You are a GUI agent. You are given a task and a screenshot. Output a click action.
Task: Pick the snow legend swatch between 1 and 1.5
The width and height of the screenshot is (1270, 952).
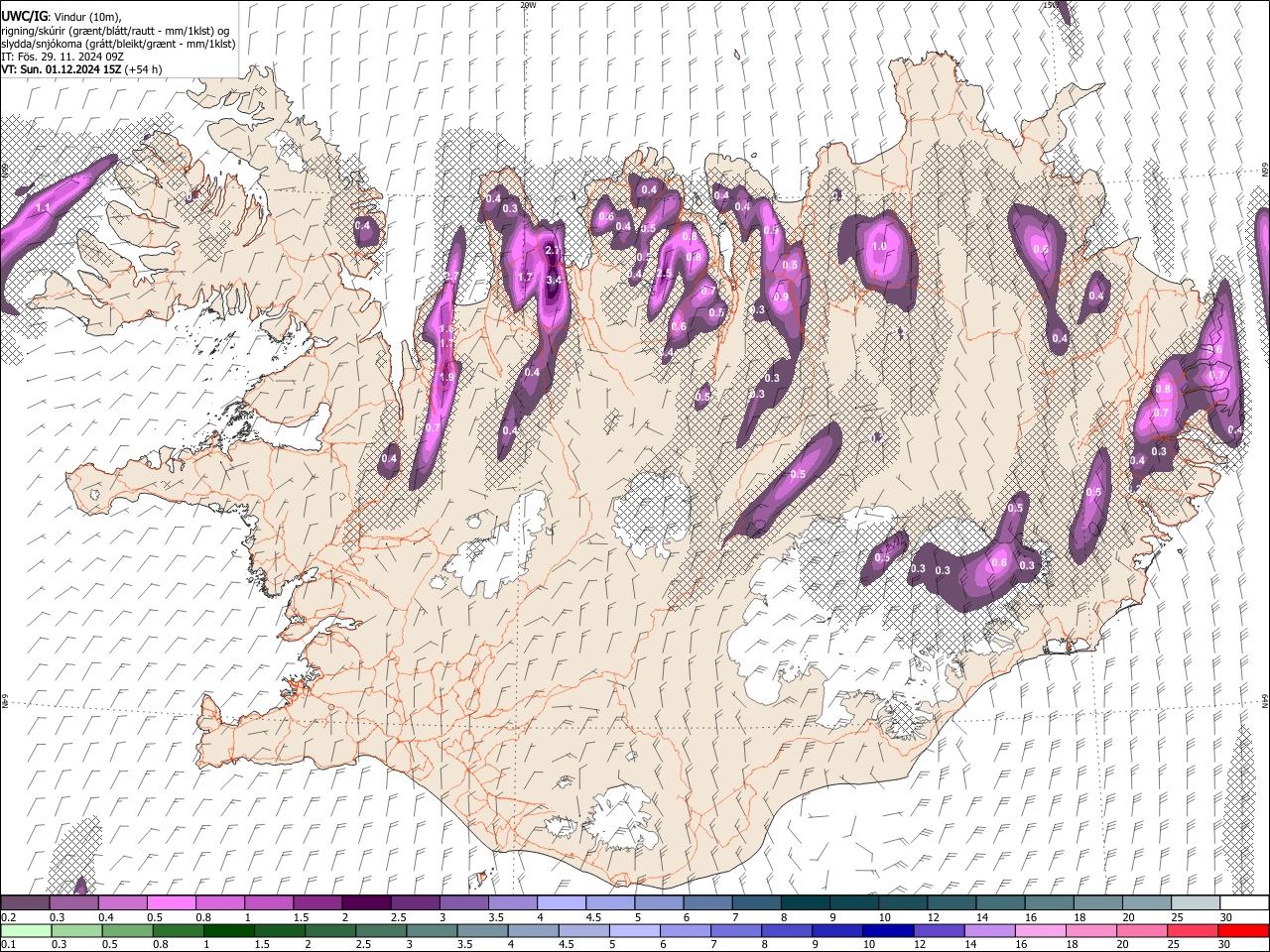(269, 903)
